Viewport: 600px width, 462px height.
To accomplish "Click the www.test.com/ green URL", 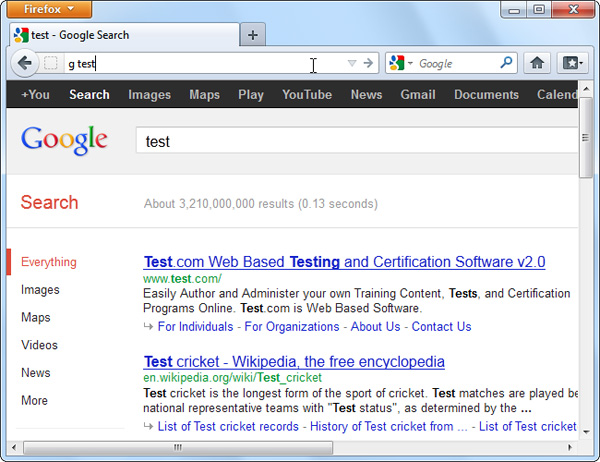I will click(182, 279).
